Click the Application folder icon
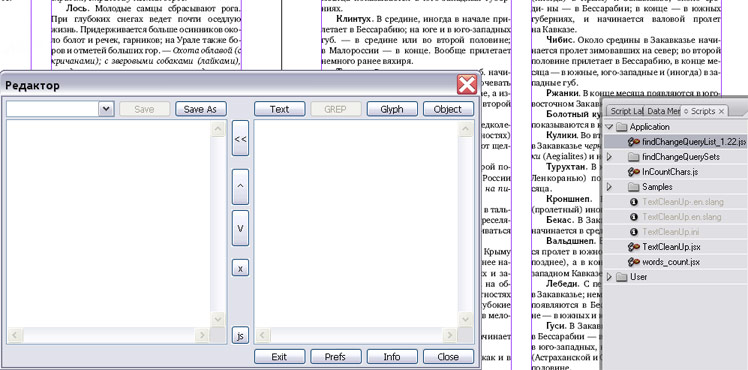Viewport: 748px width, 370px height. pyautogui.click(x=622, y=127)
